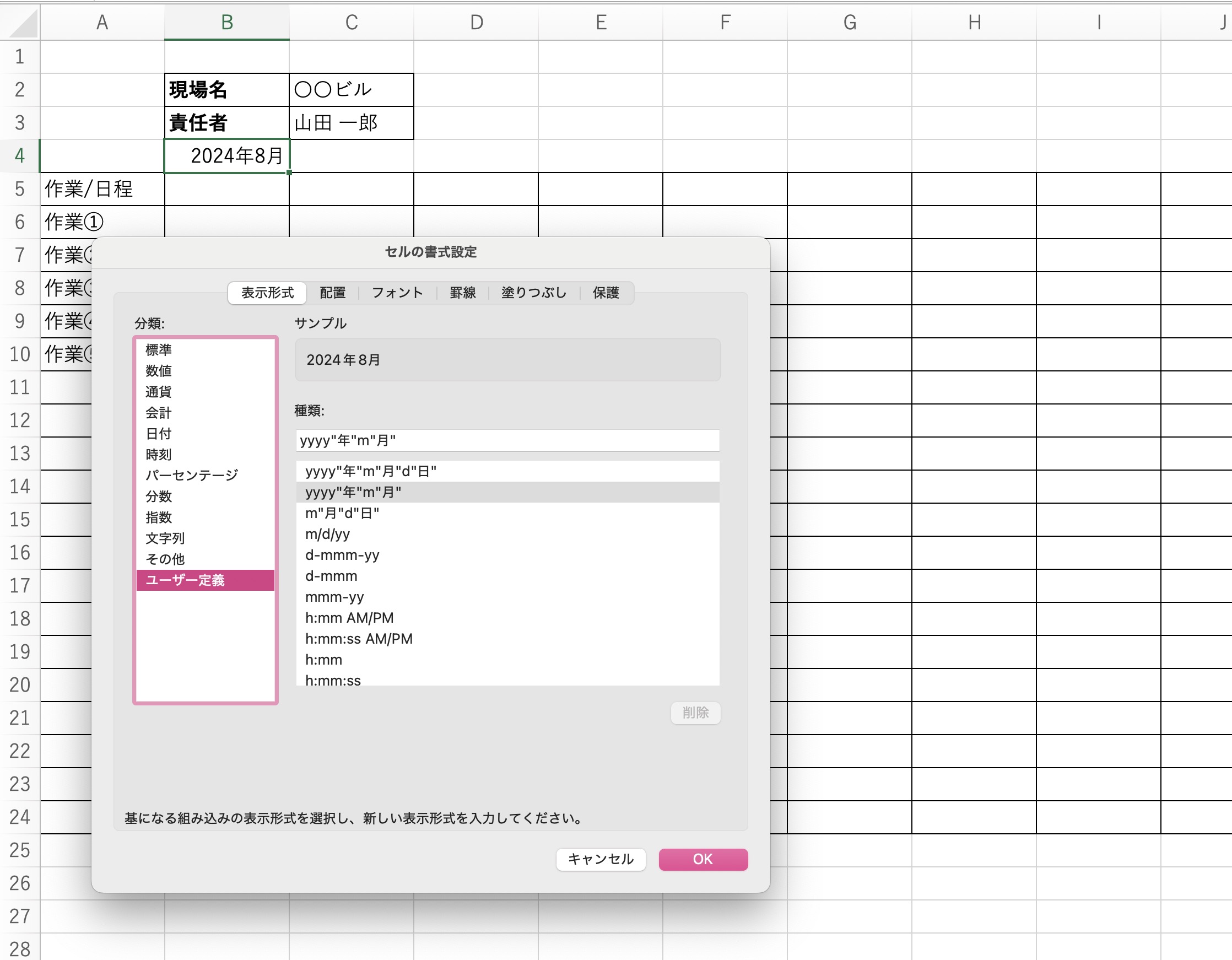Select row 25 header
The width and height of the screenshot is (1232, 960).
click(20, 850)
